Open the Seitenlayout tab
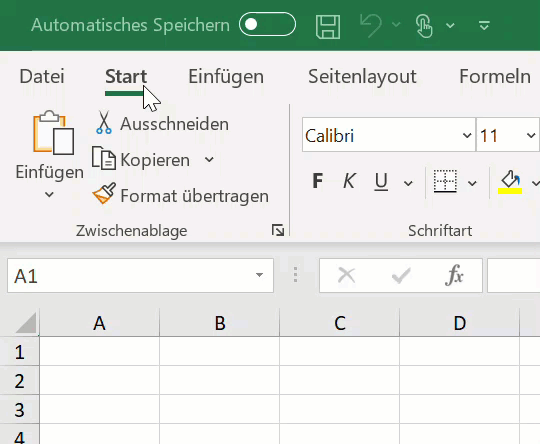The image size is (540, 444). pos(362,77)
